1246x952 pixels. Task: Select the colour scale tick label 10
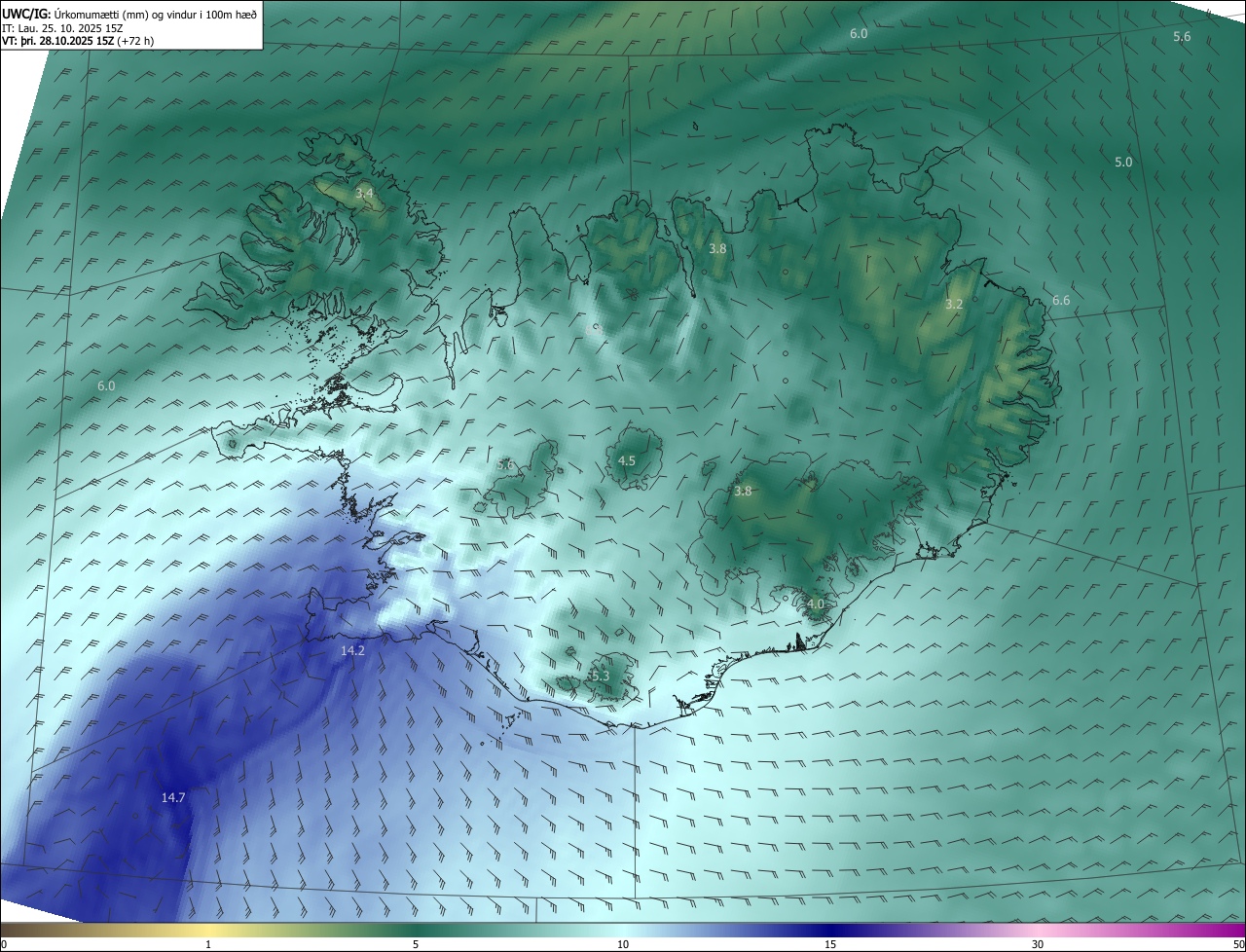(x=623, y=944)
